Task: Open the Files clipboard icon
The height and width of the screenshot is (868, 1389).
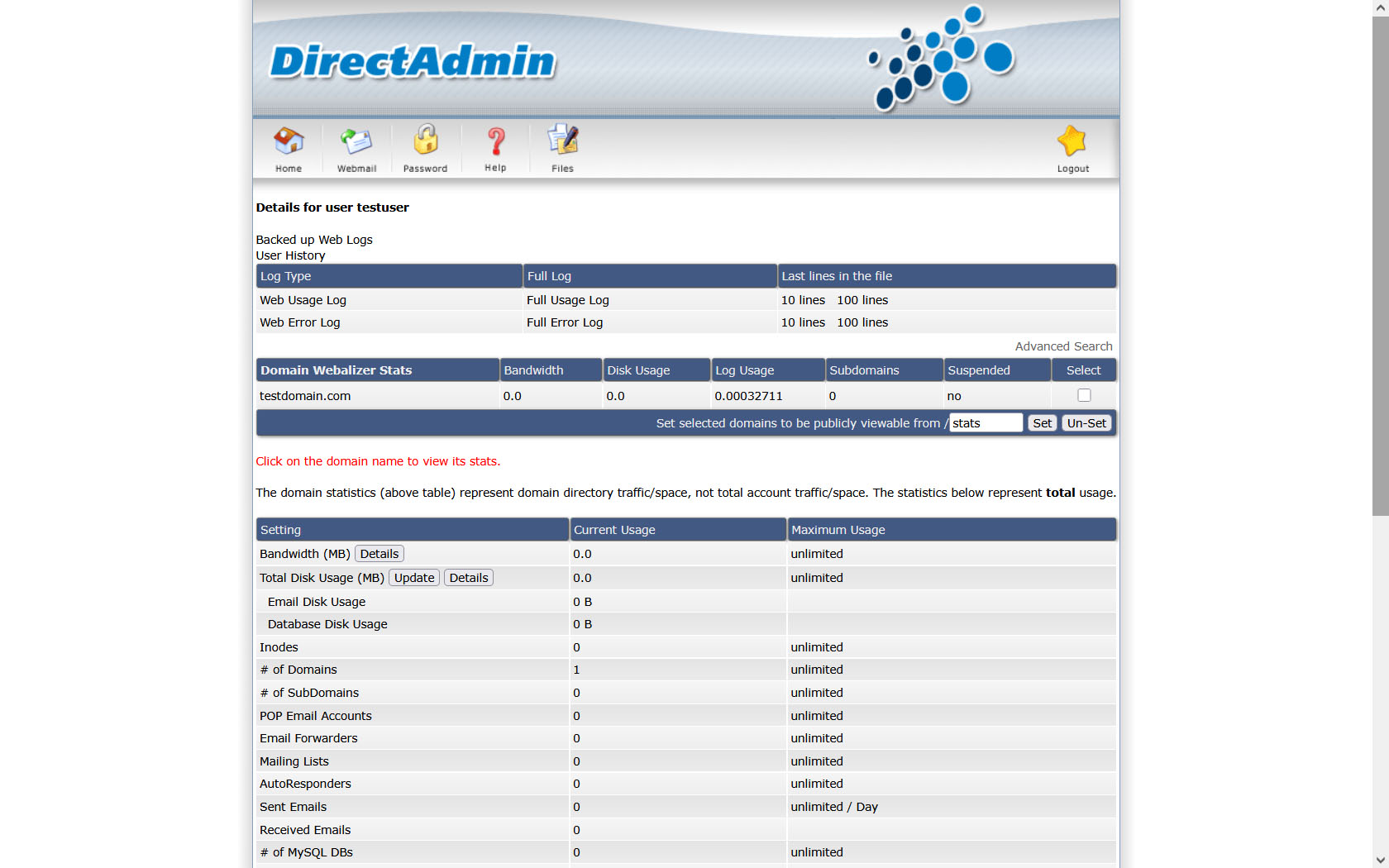Action: tap(563, 141)
